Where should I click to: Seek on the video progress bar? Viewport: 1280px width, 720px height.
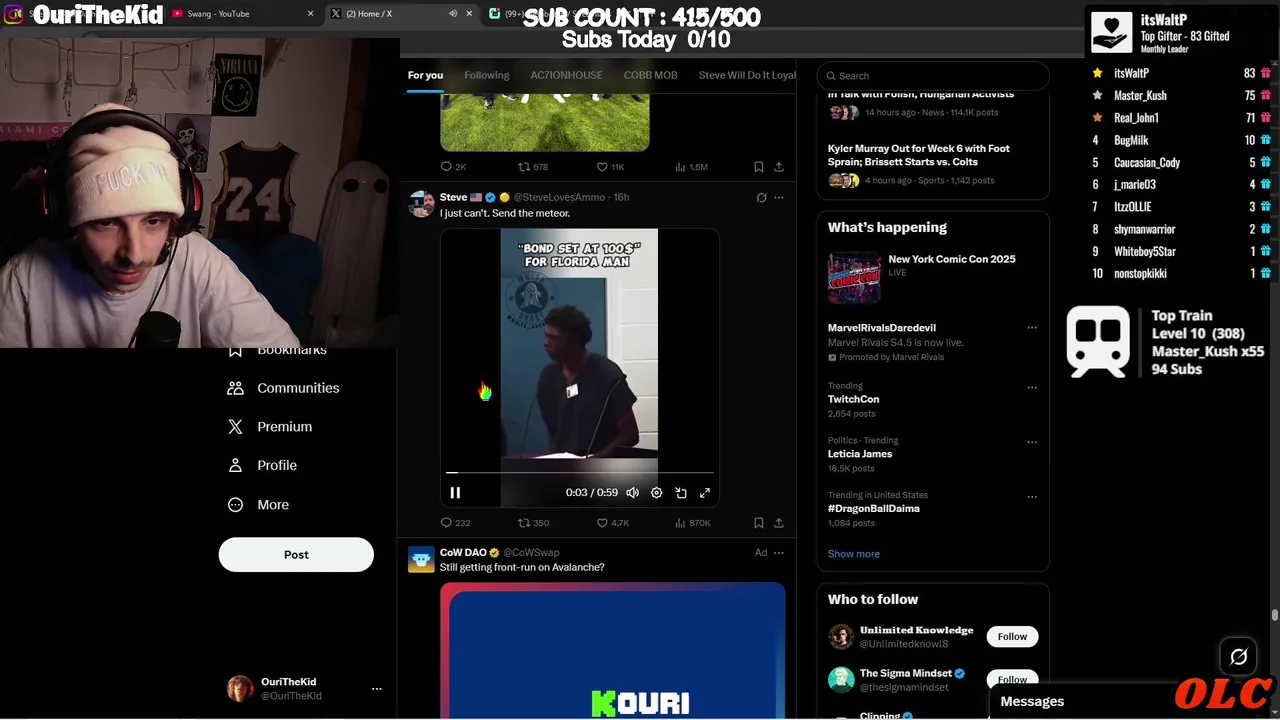click(580, 472)
